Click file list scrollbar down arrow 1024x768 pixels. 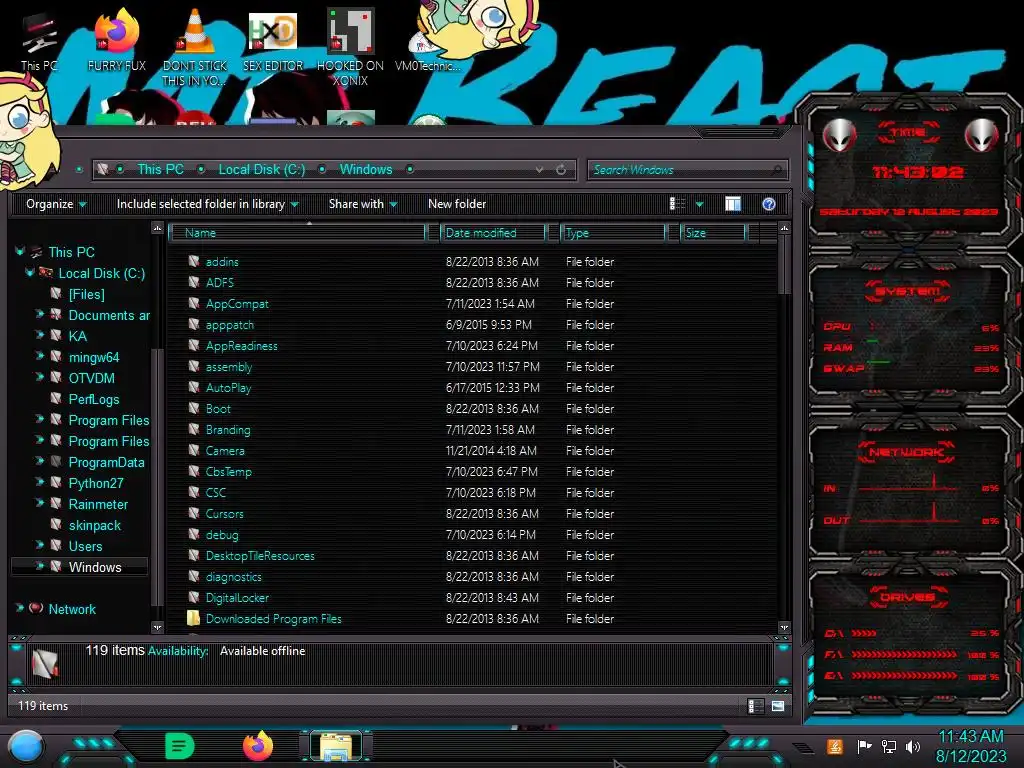[784, 627]
